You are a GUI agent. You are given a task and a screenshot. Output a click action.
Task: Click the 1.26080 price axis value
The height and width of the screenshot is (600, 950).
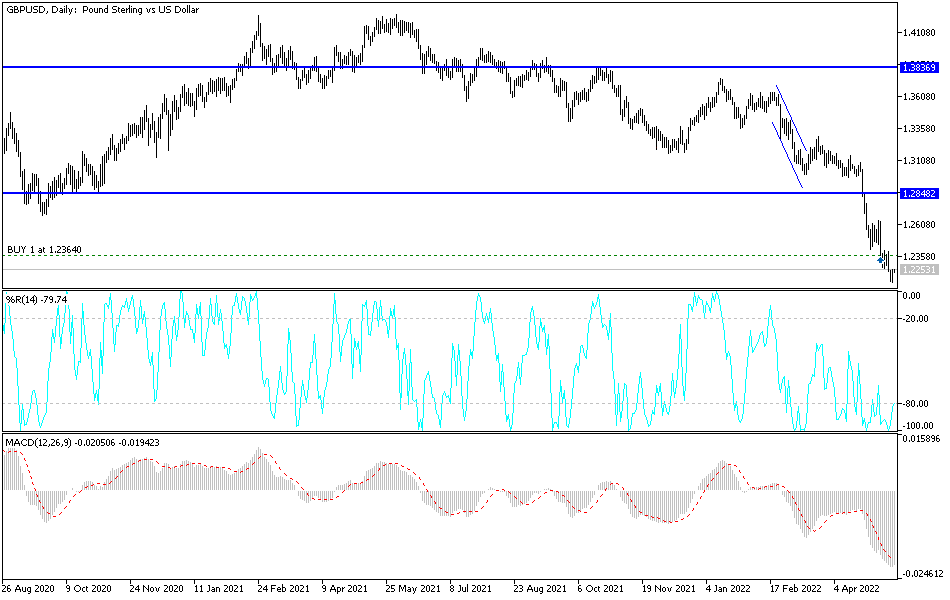pos(919,225)
